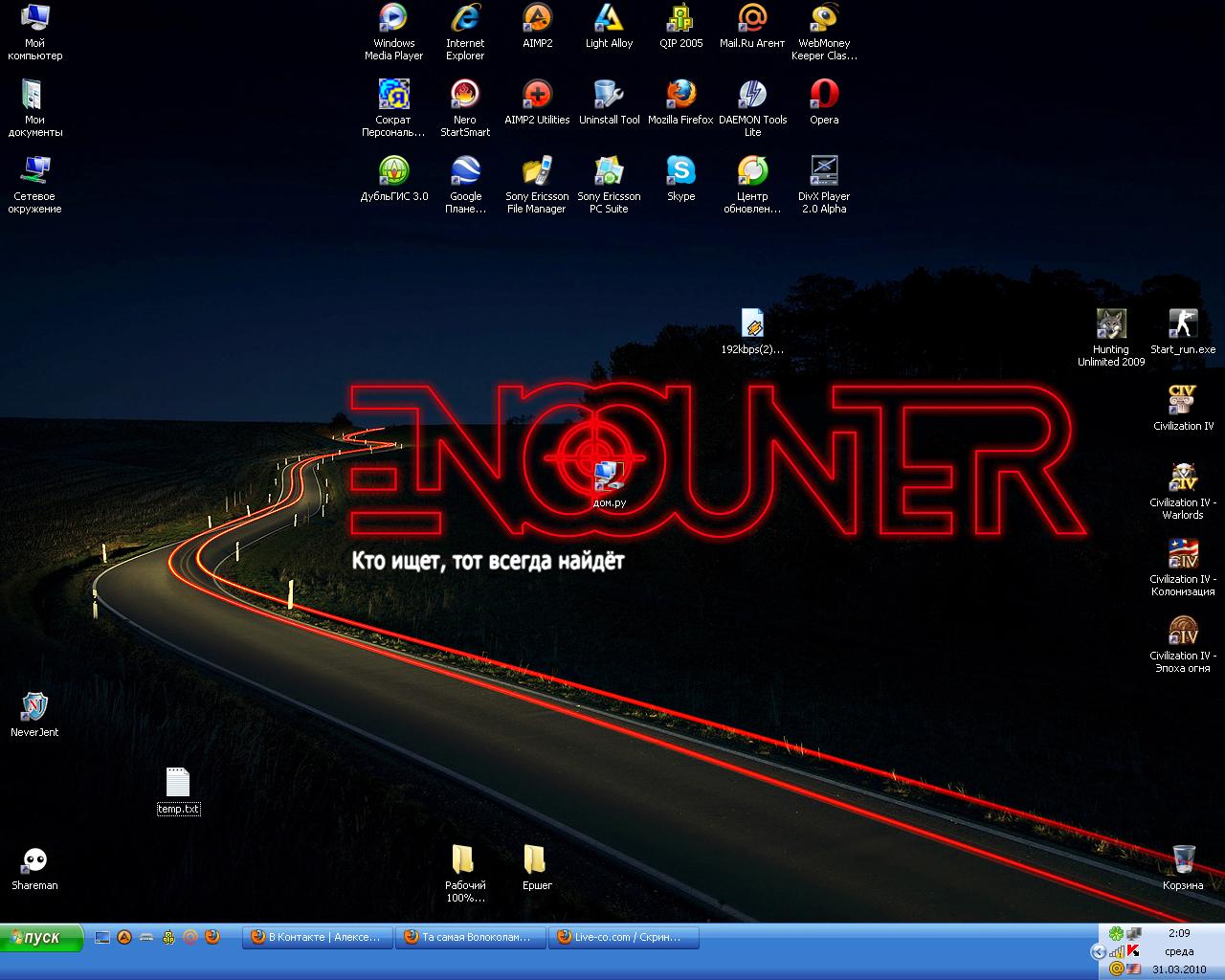The width and height of the screenshot is (1225, 980).
Task: Open the DAEMON Tools Lite icon
Action: tap(752, 96)
